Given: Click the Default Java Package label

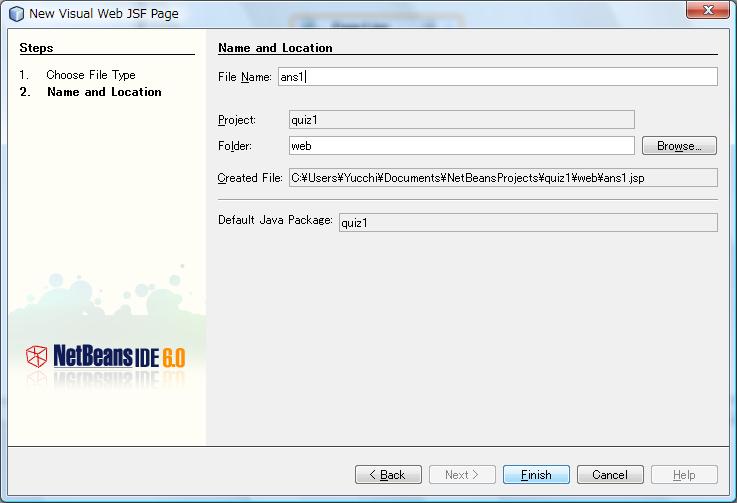Looking at the screenshot, I should [275, 220].
